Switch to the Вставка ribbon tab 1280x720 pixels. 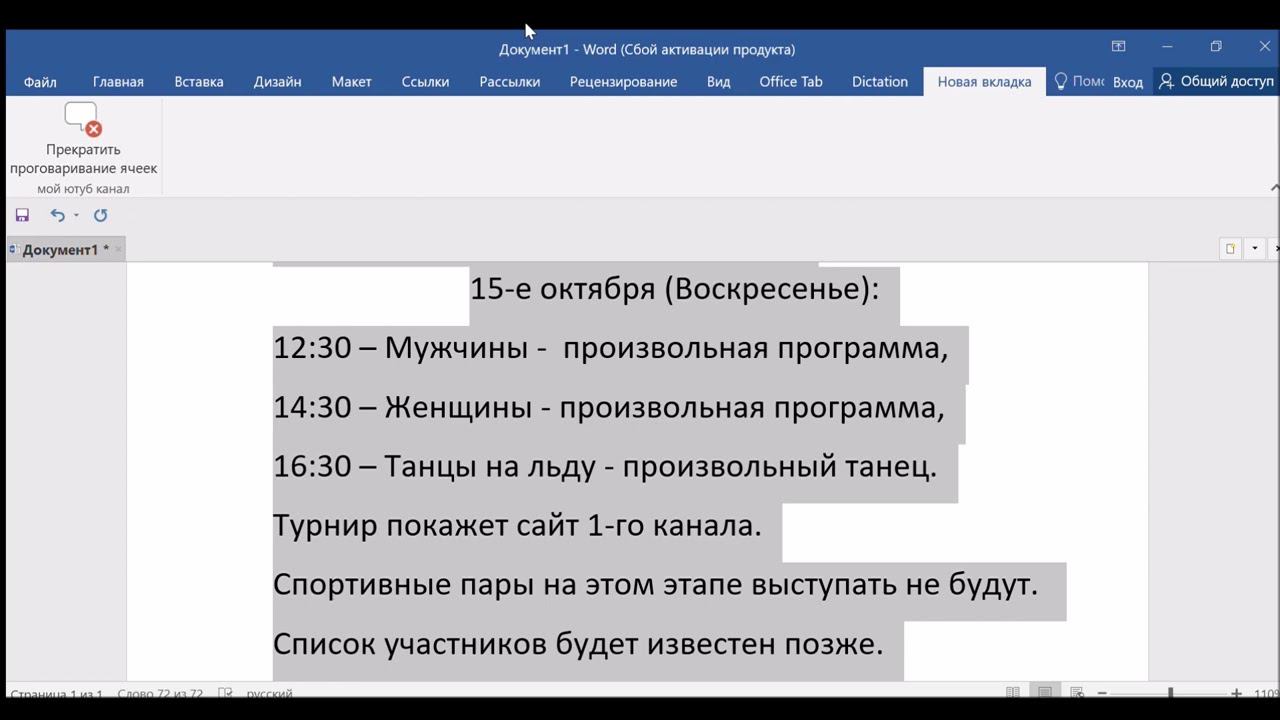tap(199, 82)
